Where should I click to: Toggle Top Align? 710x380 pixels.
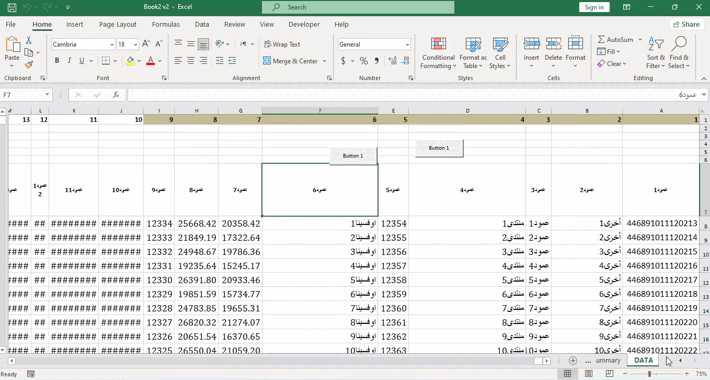pos(178,44)
